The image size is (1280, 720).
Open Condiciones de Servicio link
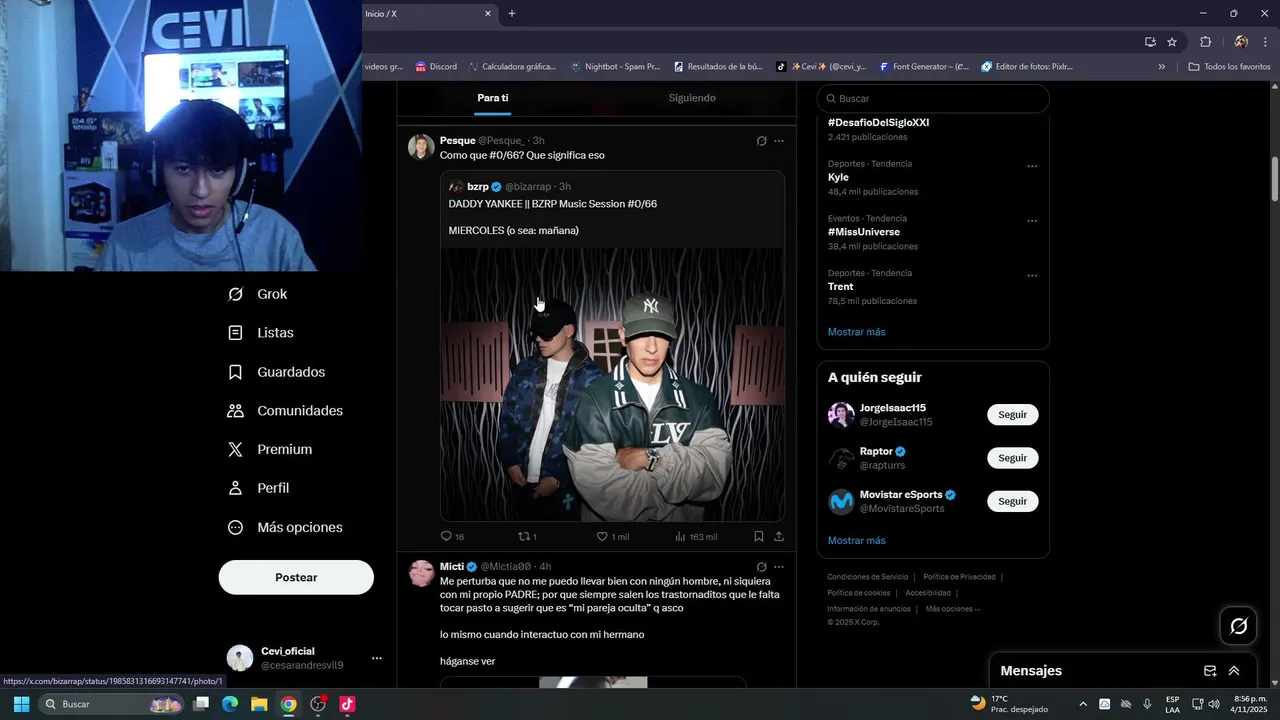pos(867,577)
